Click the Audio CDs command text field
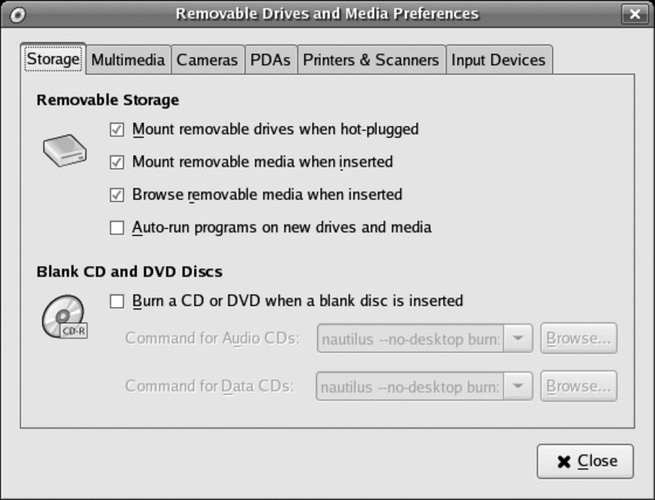Screen dimensions: 655x500 (410, 339)
